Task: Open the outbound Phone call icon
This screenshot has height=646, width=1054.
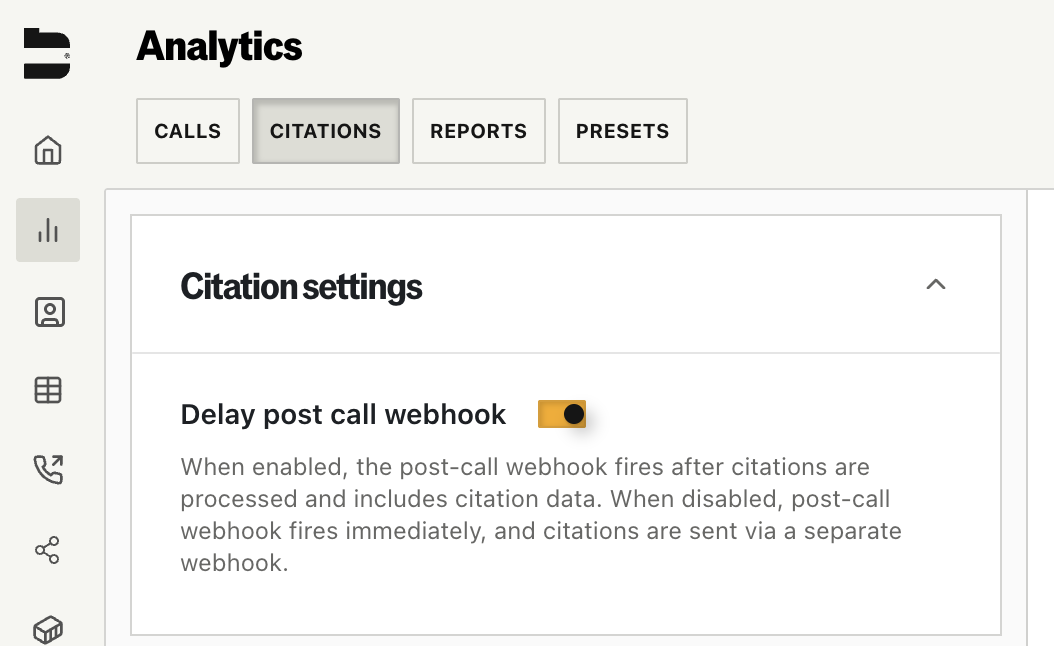Action: 47,469
